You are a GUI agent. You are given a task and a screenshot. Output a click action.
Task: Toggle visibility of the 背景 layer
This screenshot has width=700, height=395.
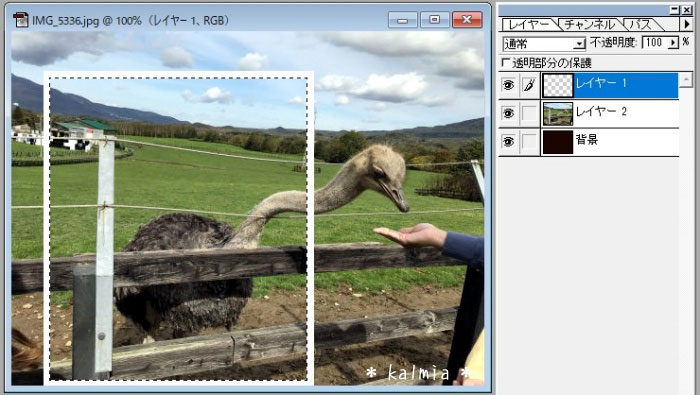[x=508, y=141]
